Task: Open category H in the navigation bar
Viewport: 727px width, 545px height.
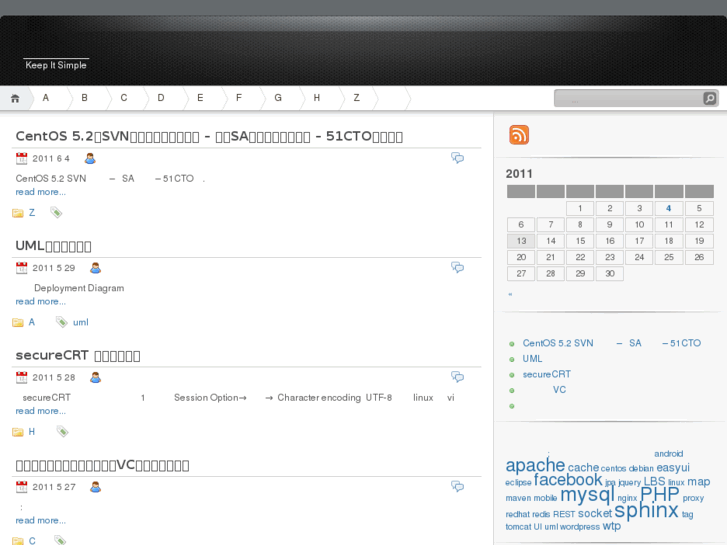Action: [317, 98]
